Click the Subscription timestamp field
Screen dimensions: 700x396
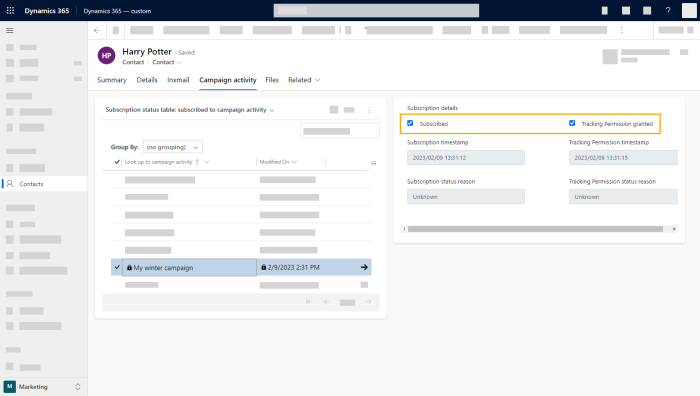click(x=466, y=158)
